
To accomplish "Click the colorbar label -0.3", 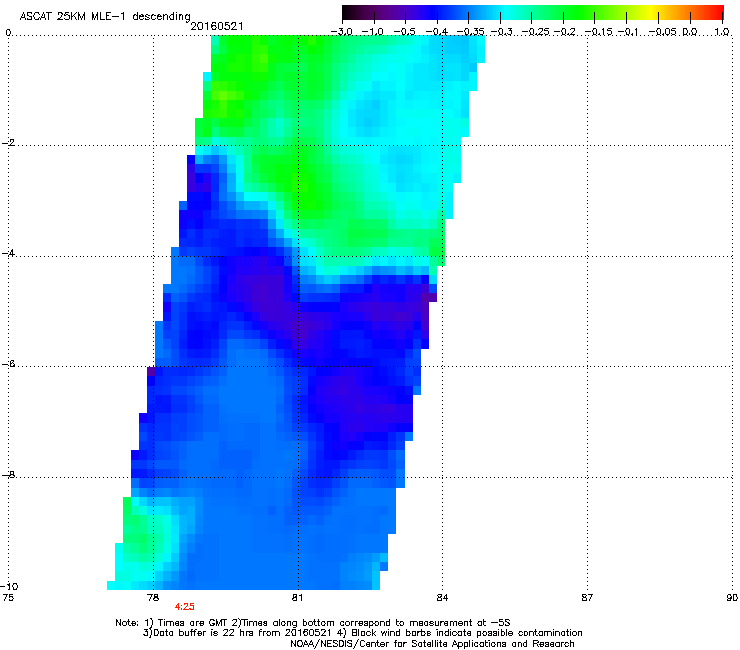I will [x=502, y=32].
